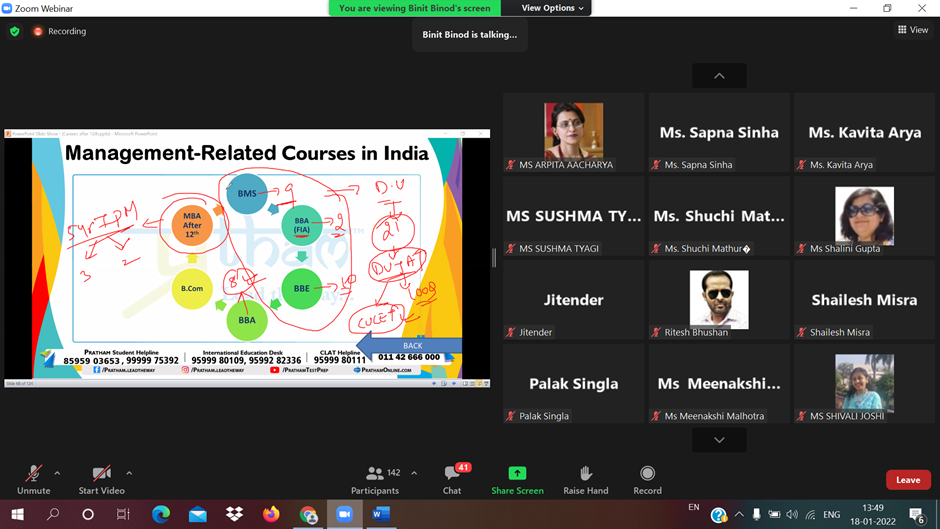Click the green encryption shield icon
940x529 pixels.
[x=14, y=31]
